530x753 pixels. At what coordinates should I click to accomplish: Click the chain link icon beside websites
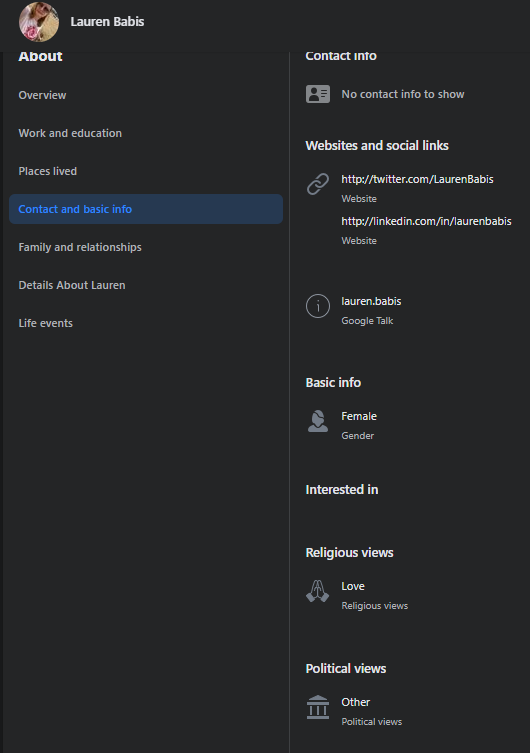(318, 184)
